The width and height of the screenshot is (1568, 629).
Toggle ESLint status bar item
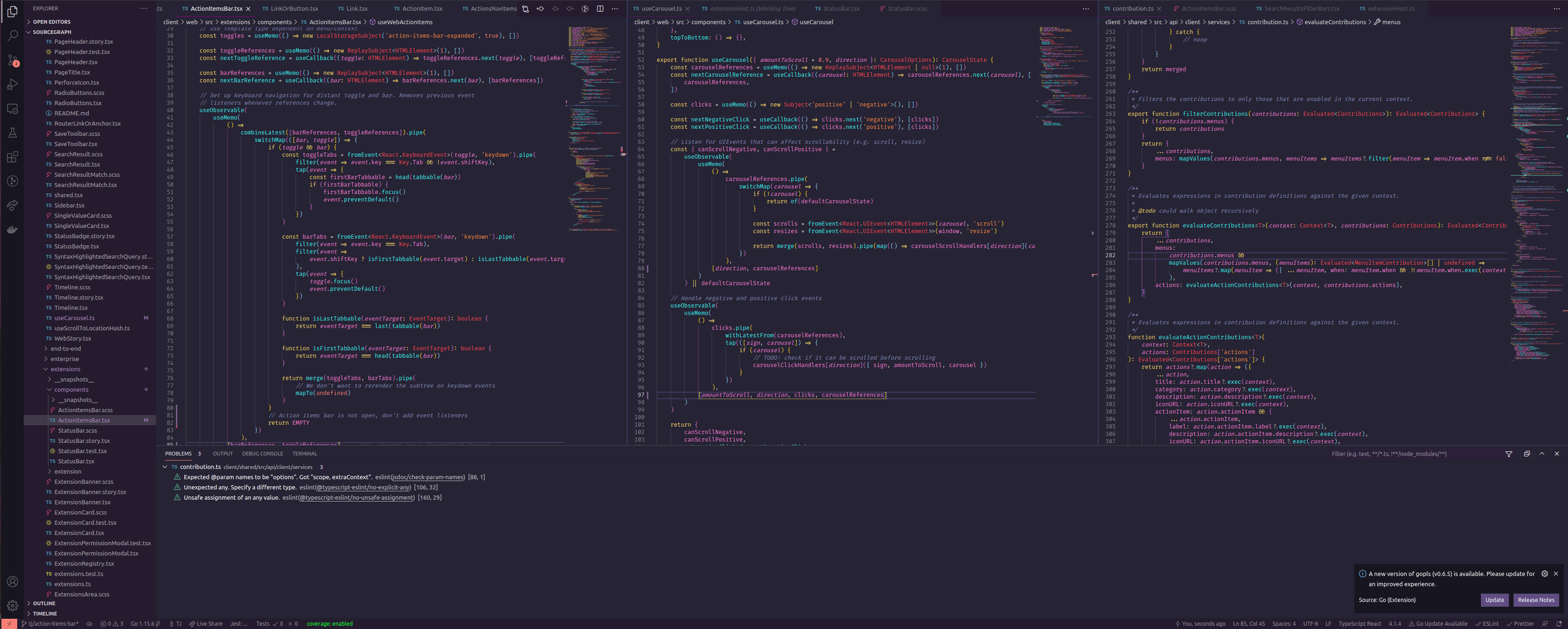(1487, 623)
